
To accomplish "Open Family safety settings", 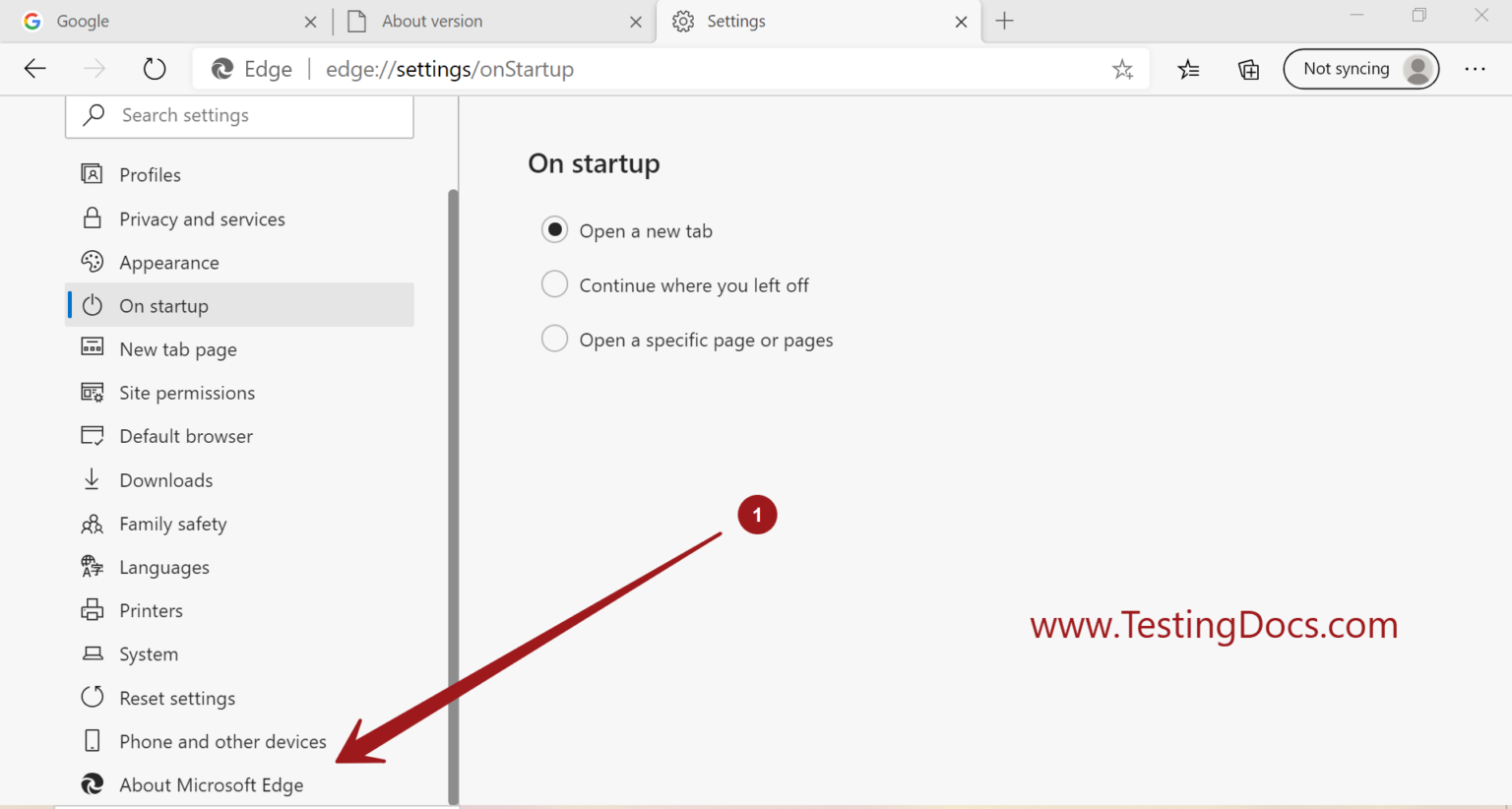I will pos(173,524).
